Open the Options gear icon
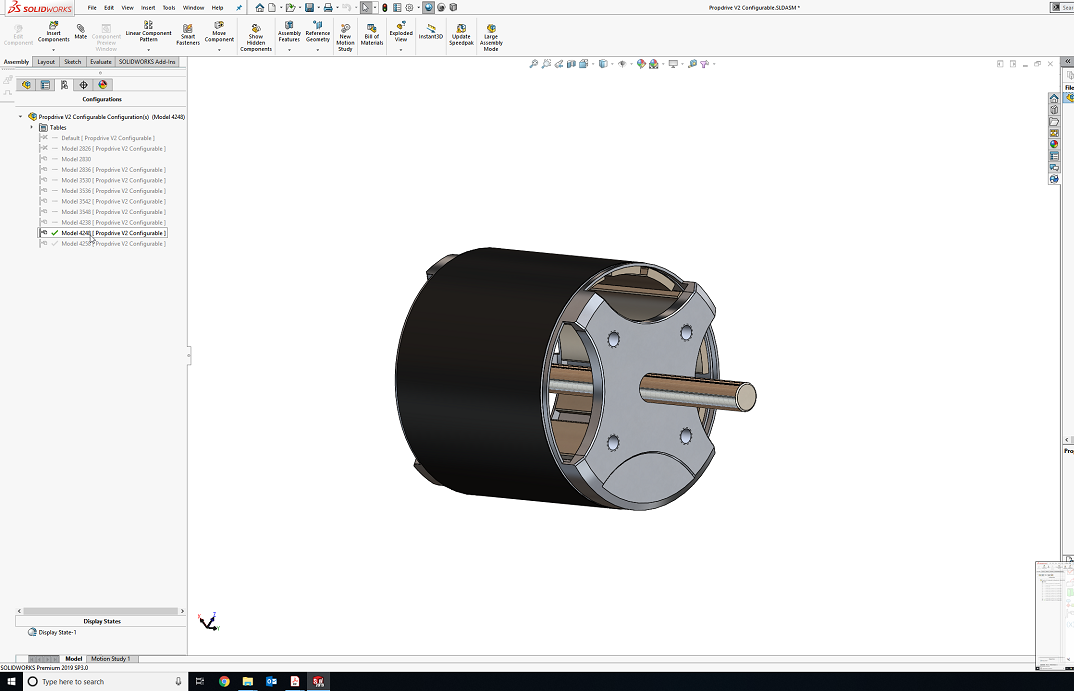1074x691 pixels. [410, 8]
